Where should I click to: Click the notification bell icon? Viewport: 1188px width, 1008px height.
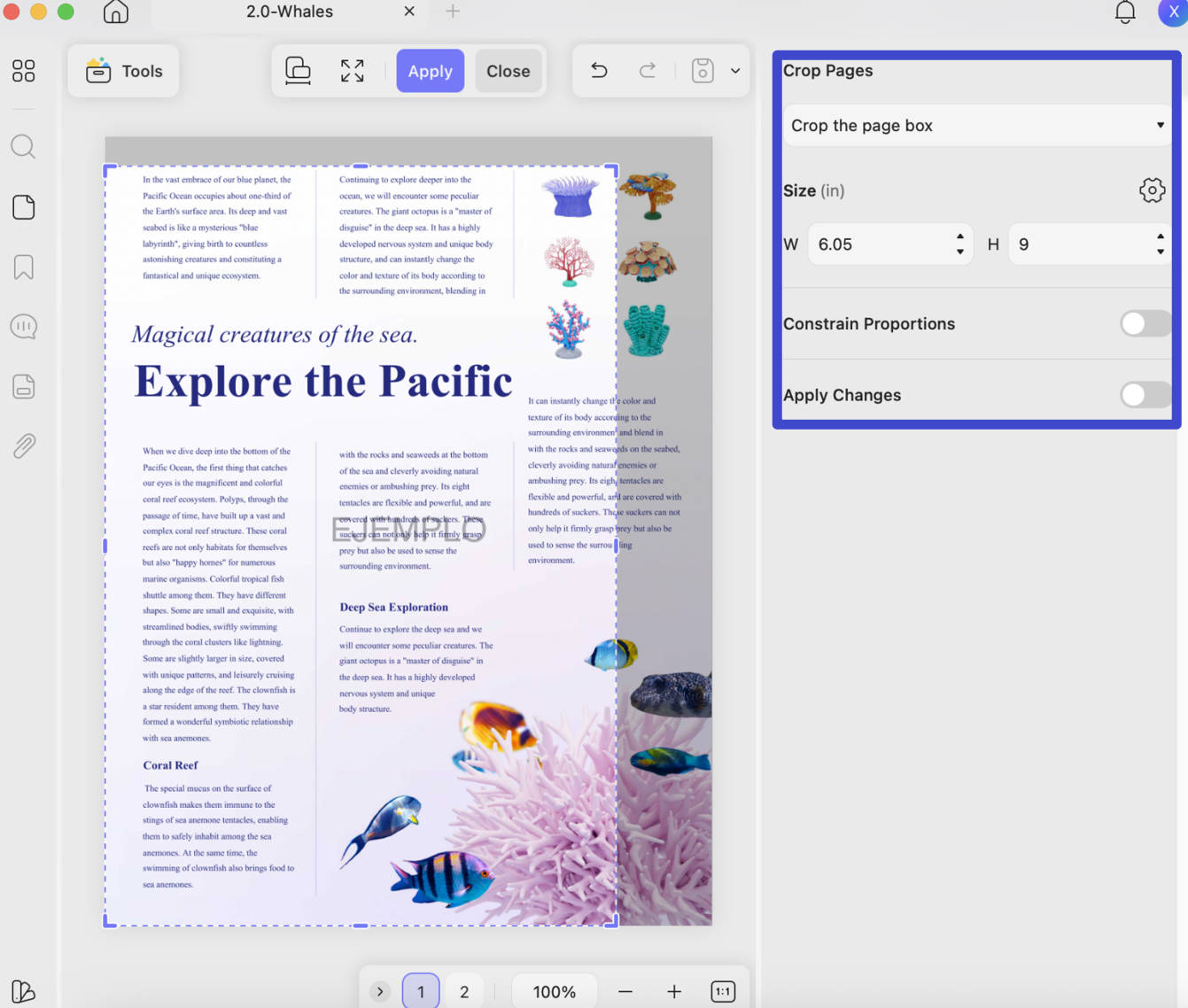click(1125, 12)
